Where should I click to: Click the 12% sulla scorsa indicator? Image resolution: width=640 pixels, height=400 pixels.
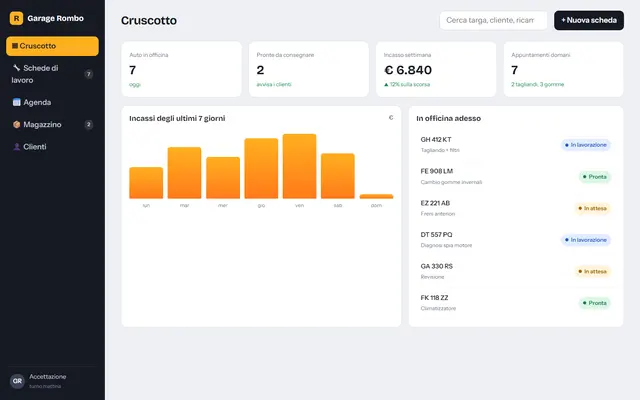coord(407,84)
